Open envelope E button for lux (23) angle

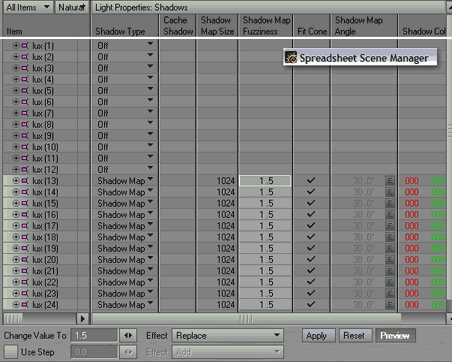tap(390, 293)
